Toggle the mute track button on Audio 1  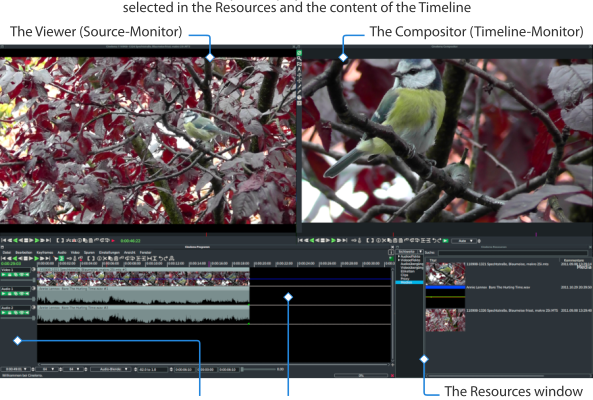27,293
